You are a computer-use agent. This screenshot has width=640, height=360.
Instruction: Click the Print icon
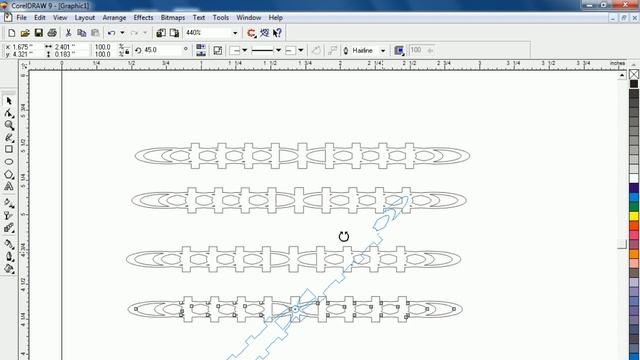click(x=52, y=33)
